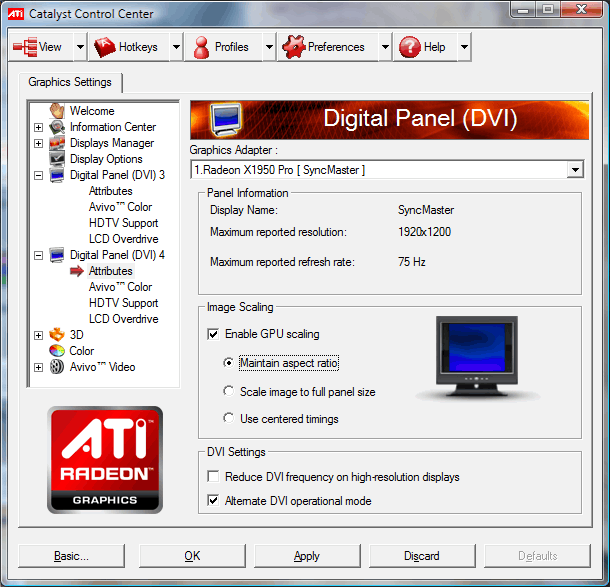Open the Graphics Adapter dropdown
The height and width of the screenshot is (587, 610).
pyautogui.click(x=575, y=170)
